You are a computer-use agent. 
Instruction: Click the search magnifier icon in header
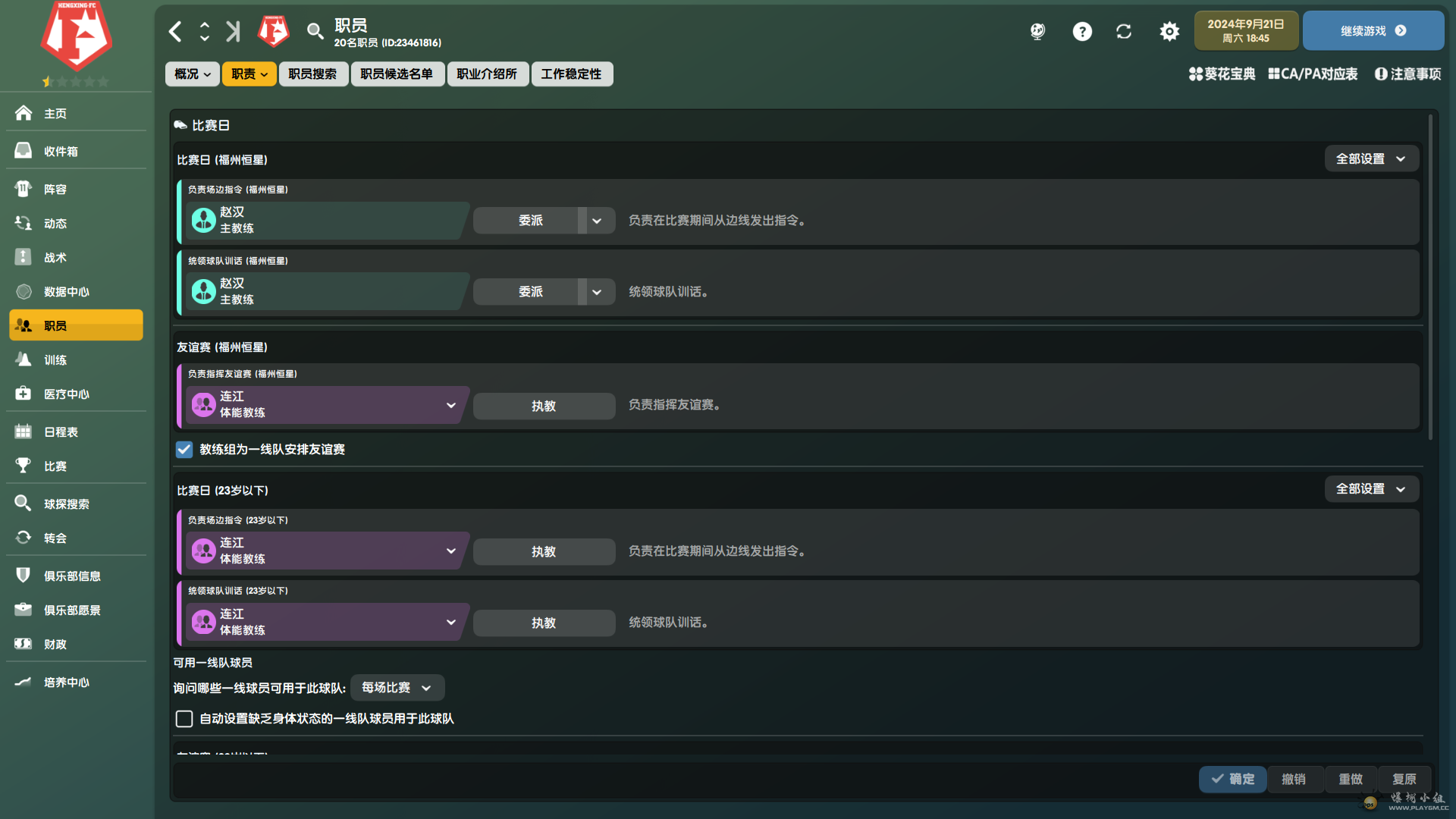click(315, 31)
